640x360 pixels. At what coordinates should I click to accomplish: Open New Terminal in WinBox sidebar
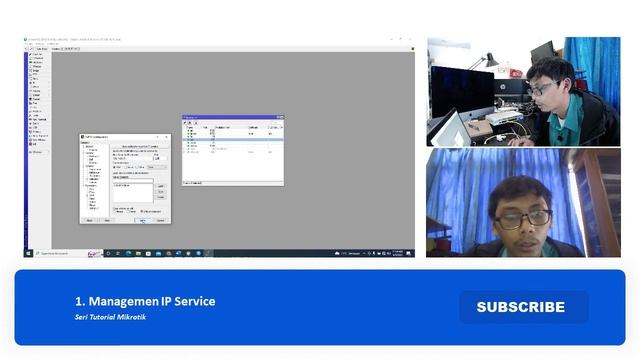click(x=39, y=120)
